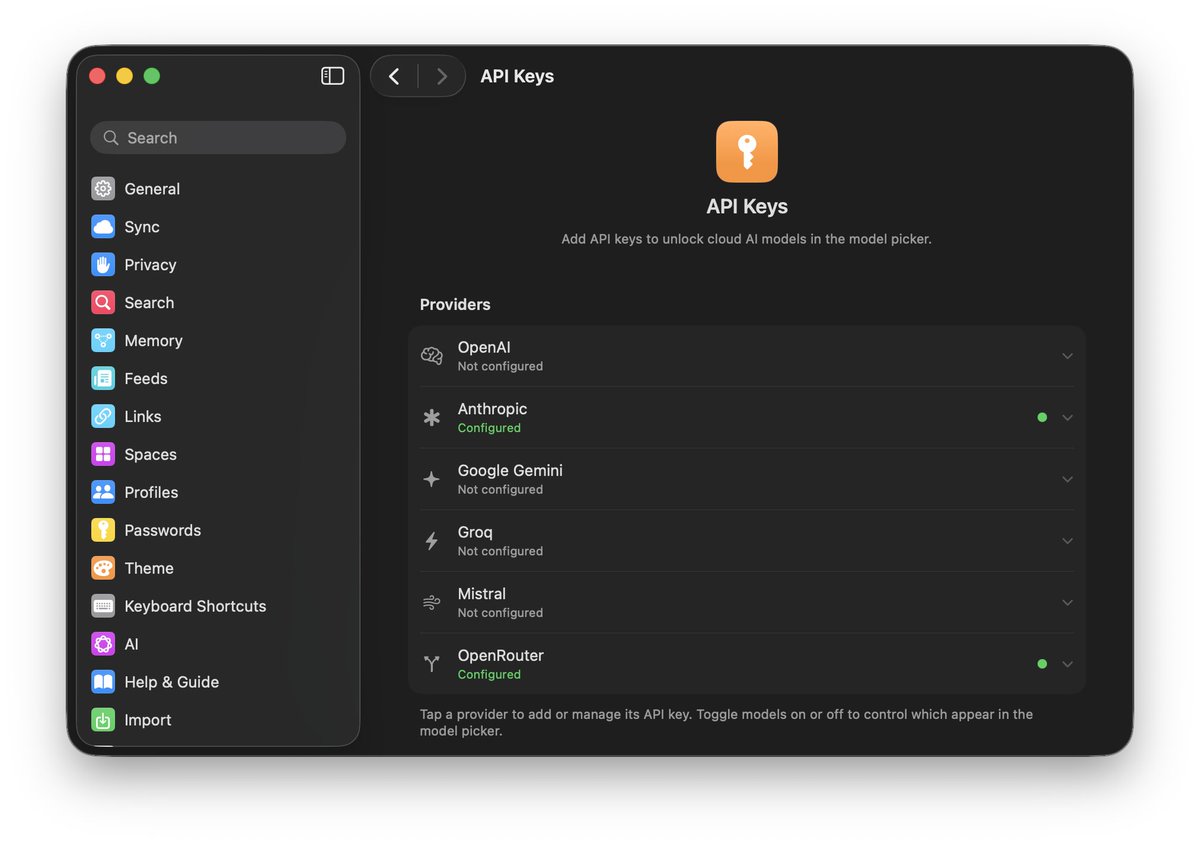Click the Sync cloud icon

coord(103,227)
